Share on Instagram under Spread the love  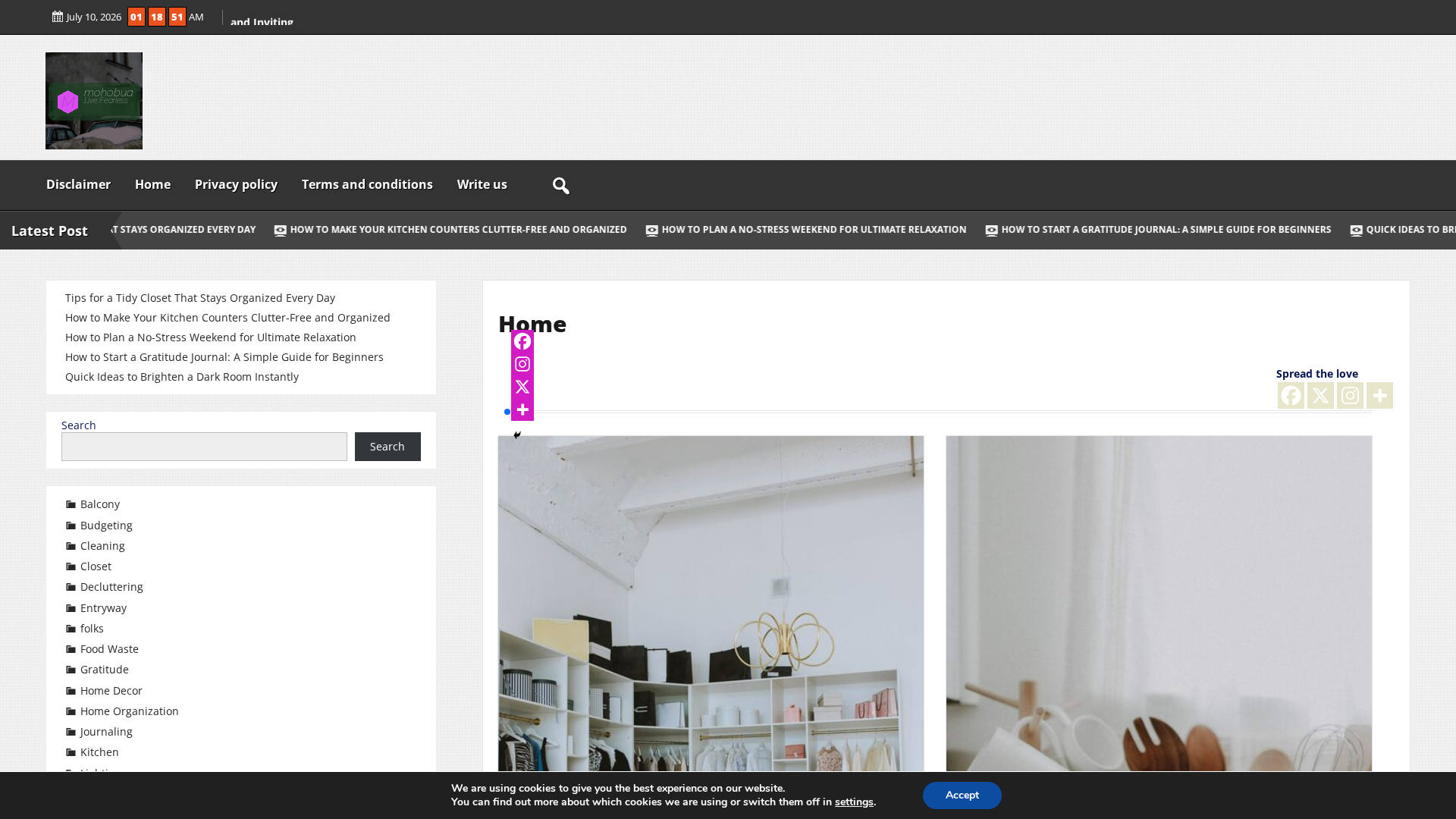click(1350, 395)
